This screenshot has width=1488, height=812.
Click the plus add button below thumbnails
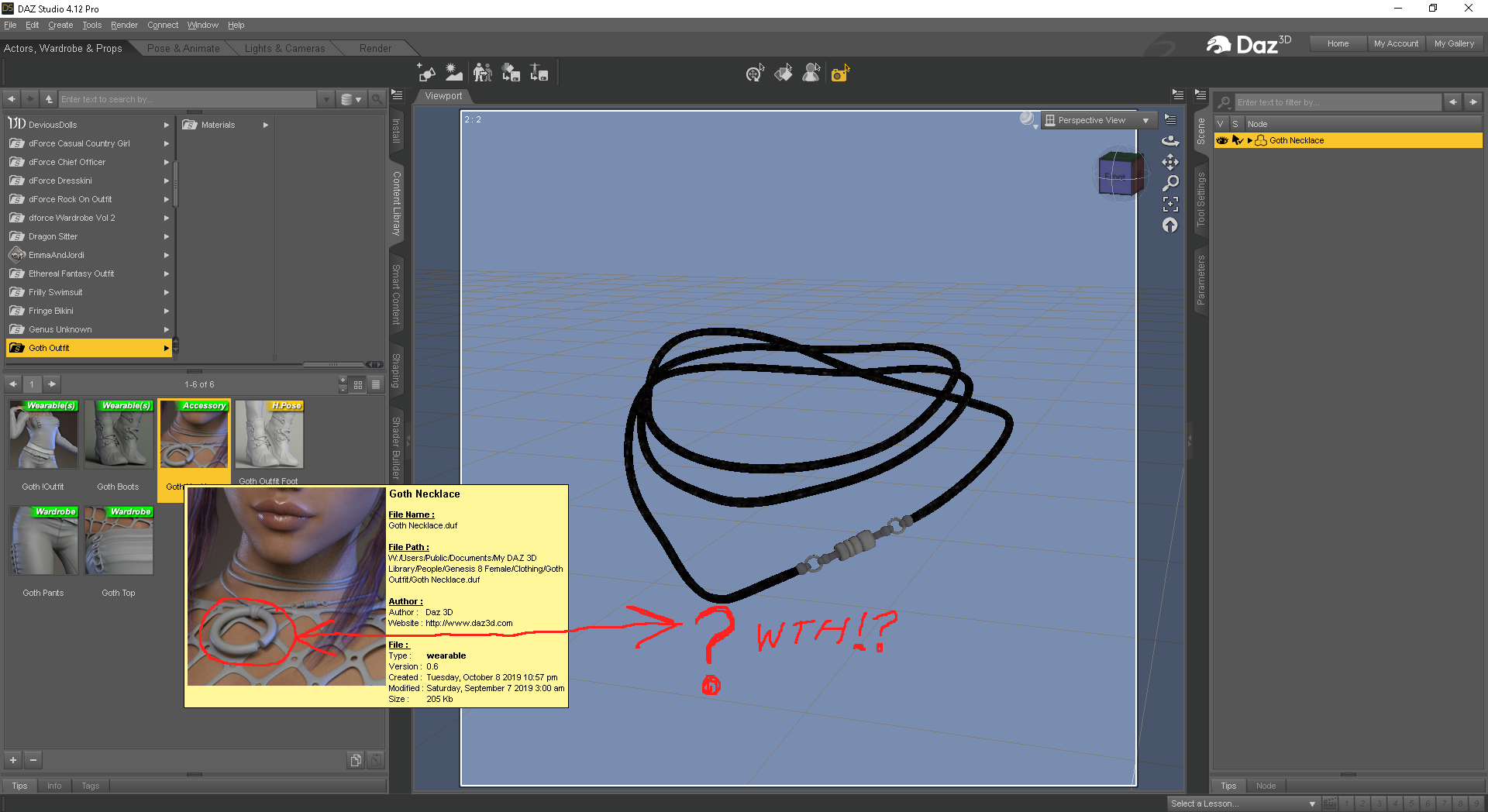coord(13,760)
